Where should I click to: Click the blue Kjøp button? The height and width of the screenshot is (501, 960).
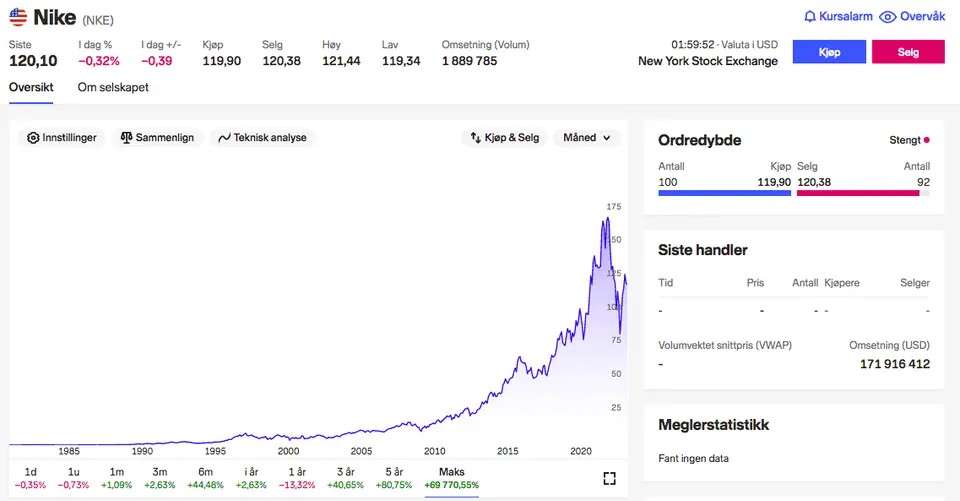click(829, 52)
